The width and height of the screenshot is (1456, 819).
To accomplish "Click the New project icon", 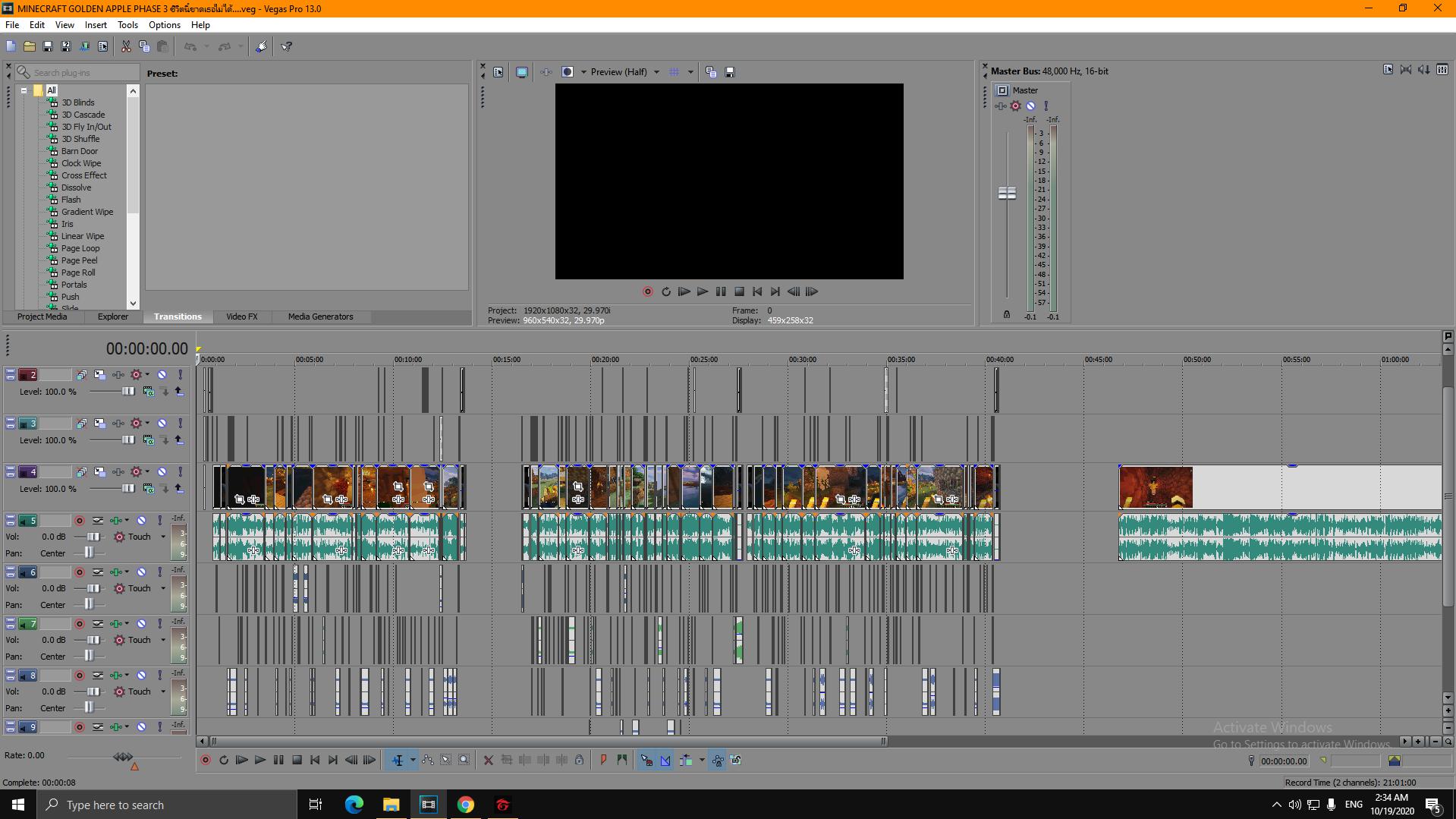I will tap(11, 46).
